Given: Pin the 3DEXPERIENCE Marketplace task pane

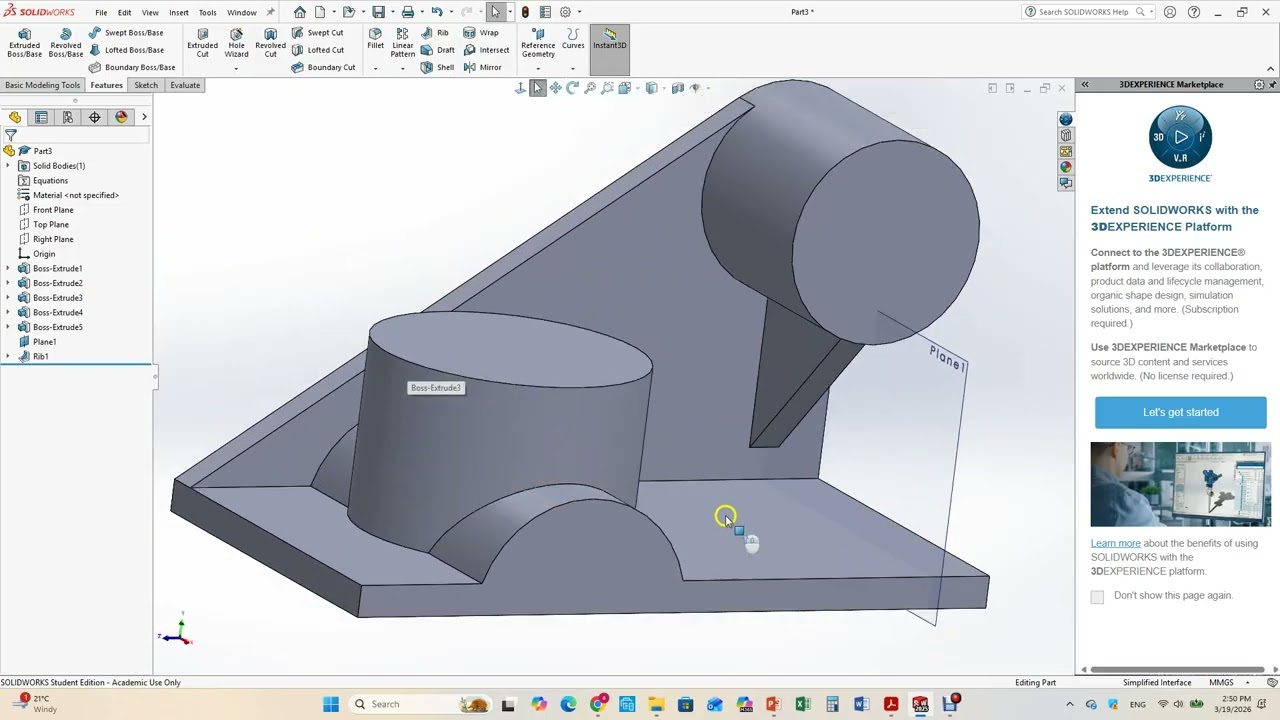Looking at the screenshot, I should tap(1273, 85).
